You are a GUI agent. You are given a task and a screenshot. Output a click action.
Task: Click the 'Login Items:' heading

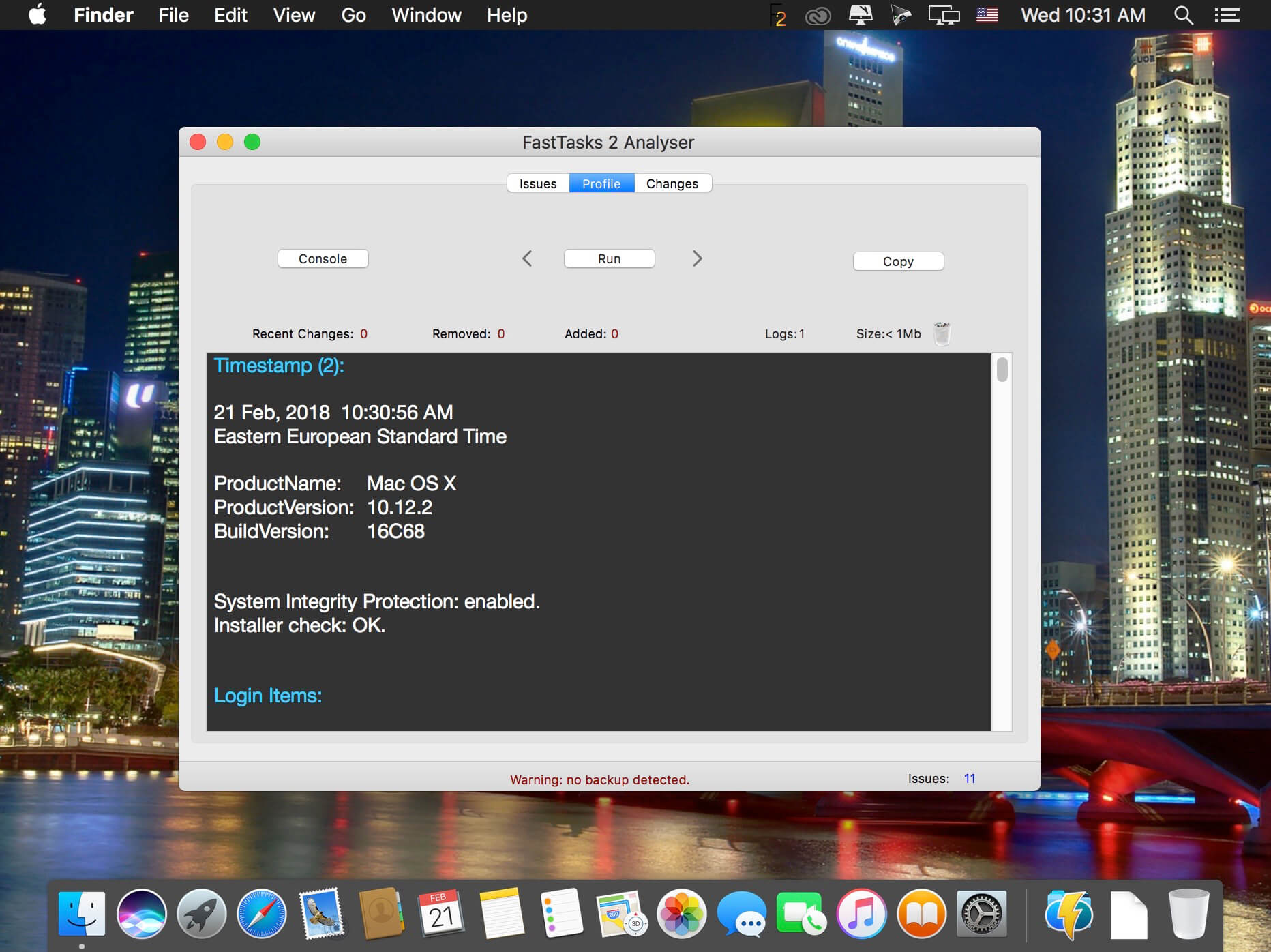[268, 696]
